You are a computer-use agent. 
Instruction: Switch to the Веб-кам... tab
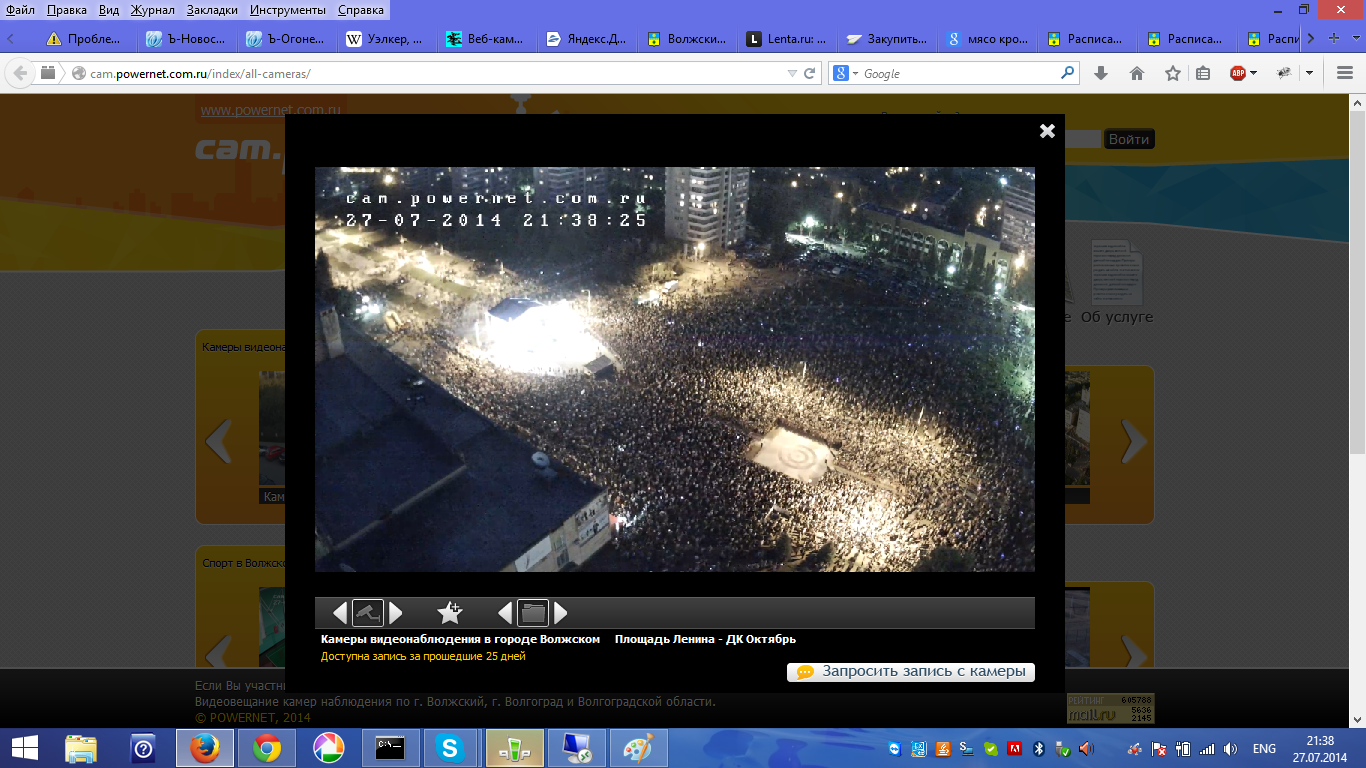[x=486, y=40]
